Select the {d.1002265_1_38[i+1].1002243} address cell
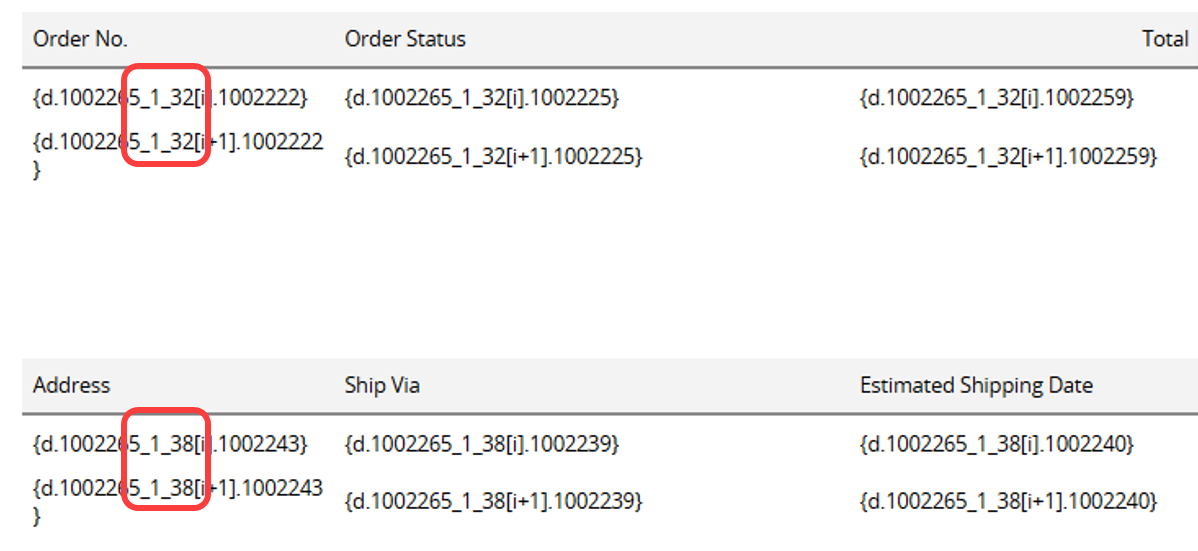 tap(178, 501)
